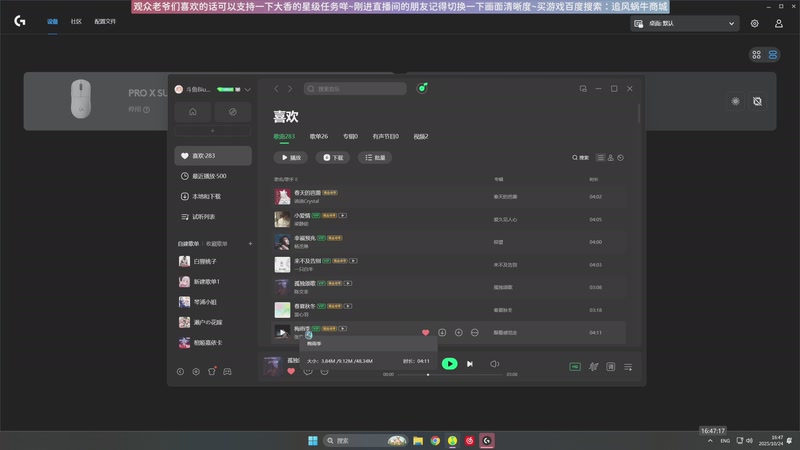Click the 搜索 search button in song toolbar
Viewport: 800px width, 450px height.
point(580,158)
